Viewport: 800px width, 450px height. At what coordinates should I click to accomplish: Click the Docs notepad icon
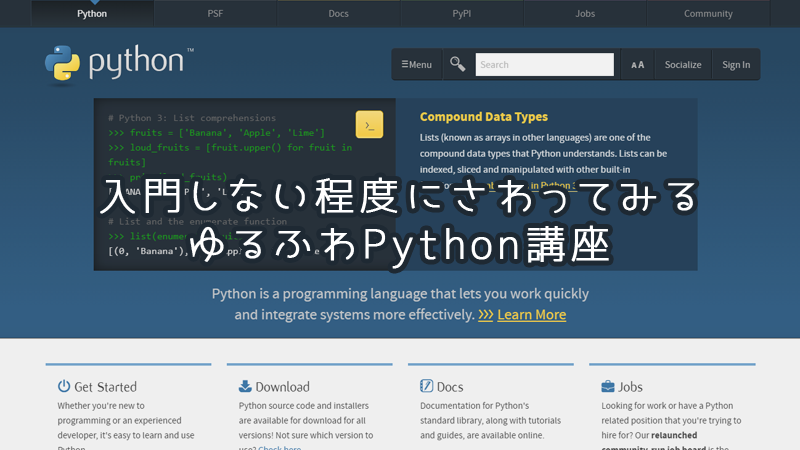pos(426,386)
